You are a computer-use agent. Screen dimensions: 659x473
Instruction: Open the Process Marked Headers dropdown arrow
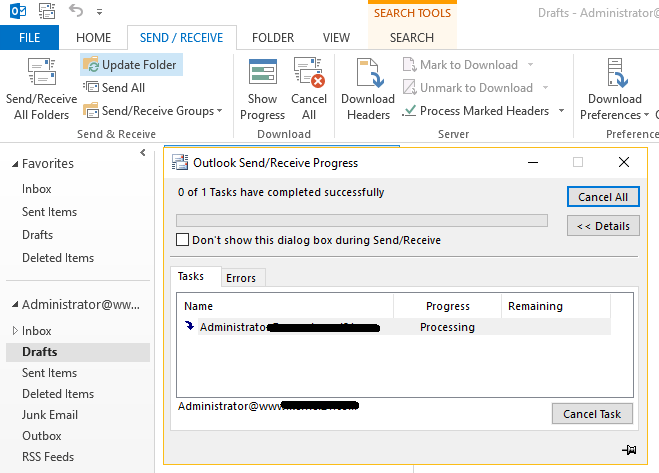tap(561, 111)
